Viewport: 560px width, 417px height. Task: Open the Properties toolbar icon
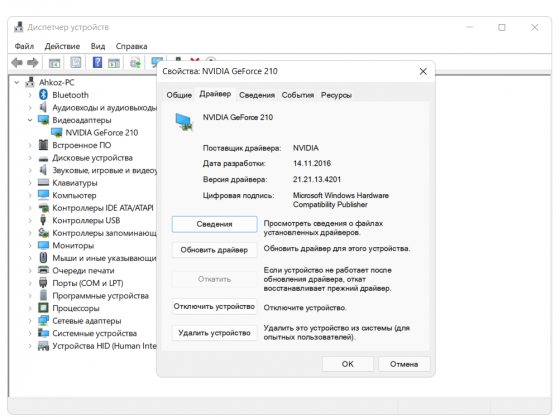[x=76, y=63]
